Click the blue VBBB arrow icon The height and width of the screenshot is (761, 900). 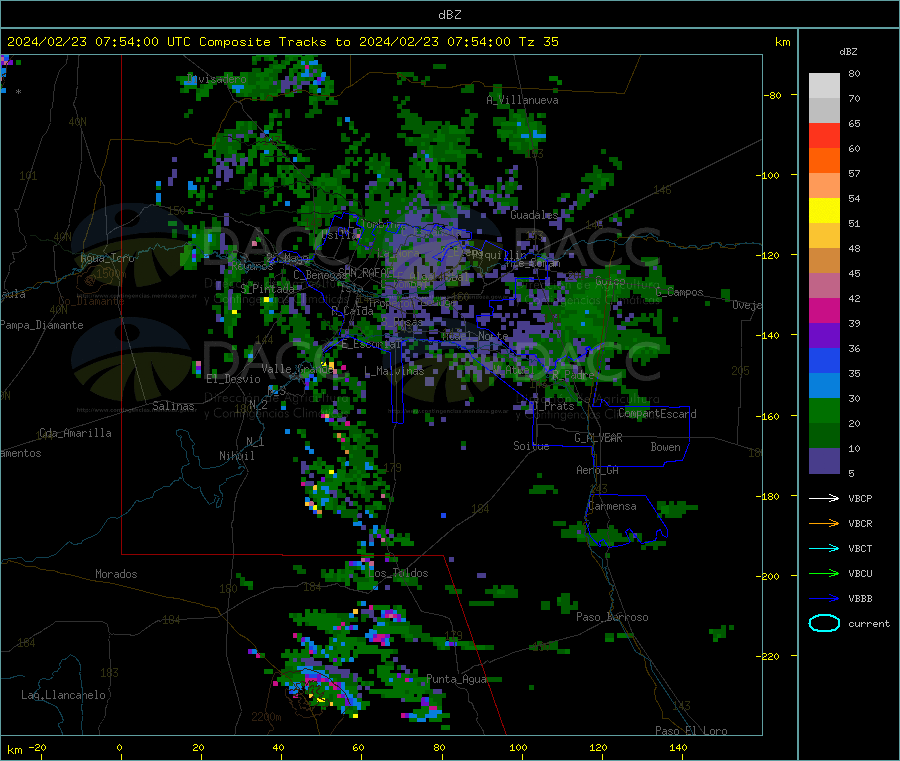click(x=824, y=598)
